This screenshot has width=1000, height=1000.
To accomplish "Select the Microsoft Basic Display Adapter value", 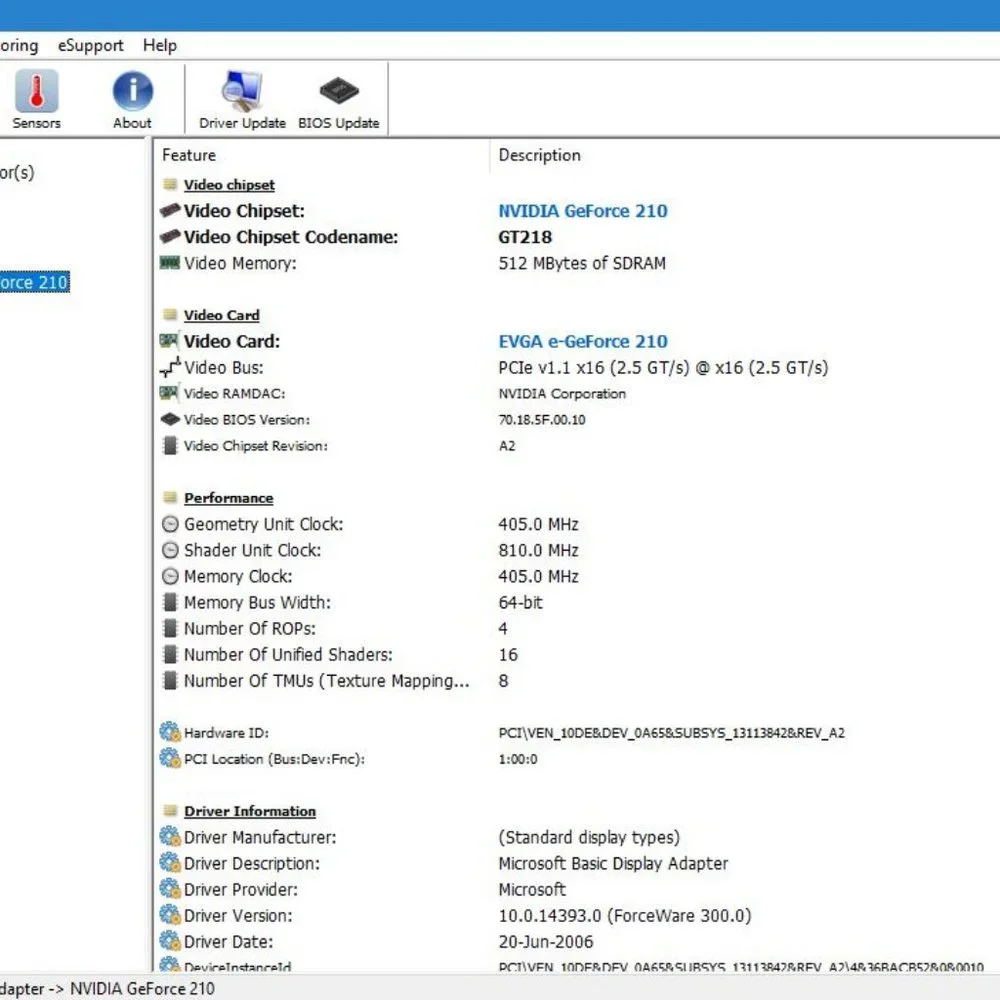I will click(x=613, y=864).
